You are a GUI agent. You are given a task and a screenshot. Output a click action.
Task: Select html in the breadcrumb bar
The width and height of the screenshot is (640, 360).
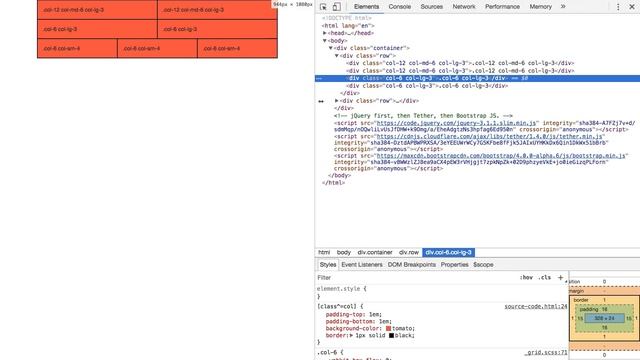click(x=324, y=252)
